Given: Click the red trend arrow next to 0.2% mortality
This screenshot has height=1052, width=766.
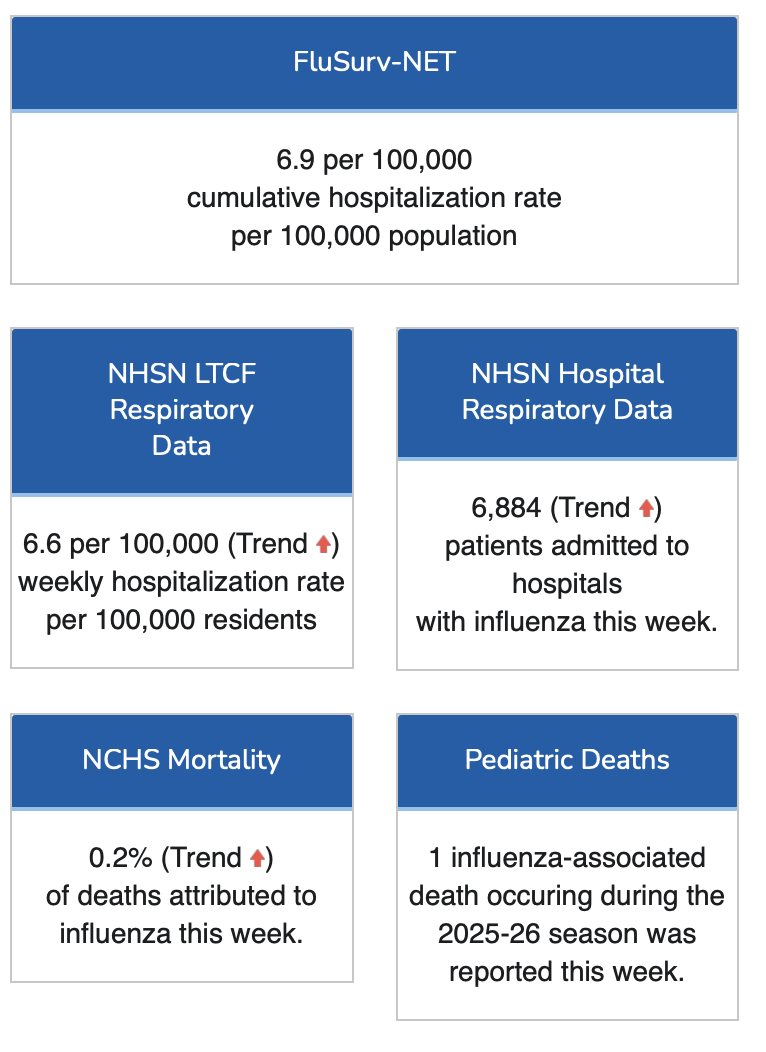Looking at the screenshot, I should 257,858.
